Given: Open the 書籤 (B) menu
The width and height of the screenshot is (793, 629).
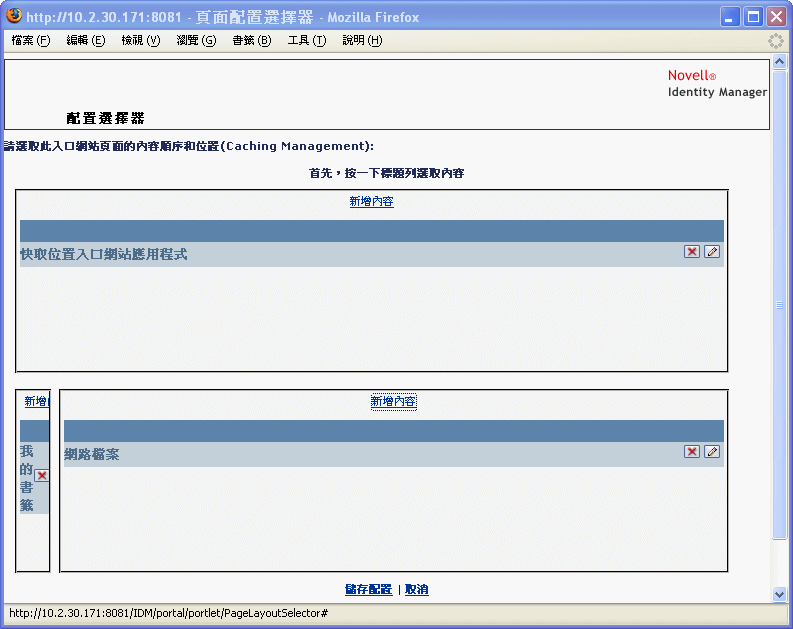Looking at the screenshot, I should (251, 40).
